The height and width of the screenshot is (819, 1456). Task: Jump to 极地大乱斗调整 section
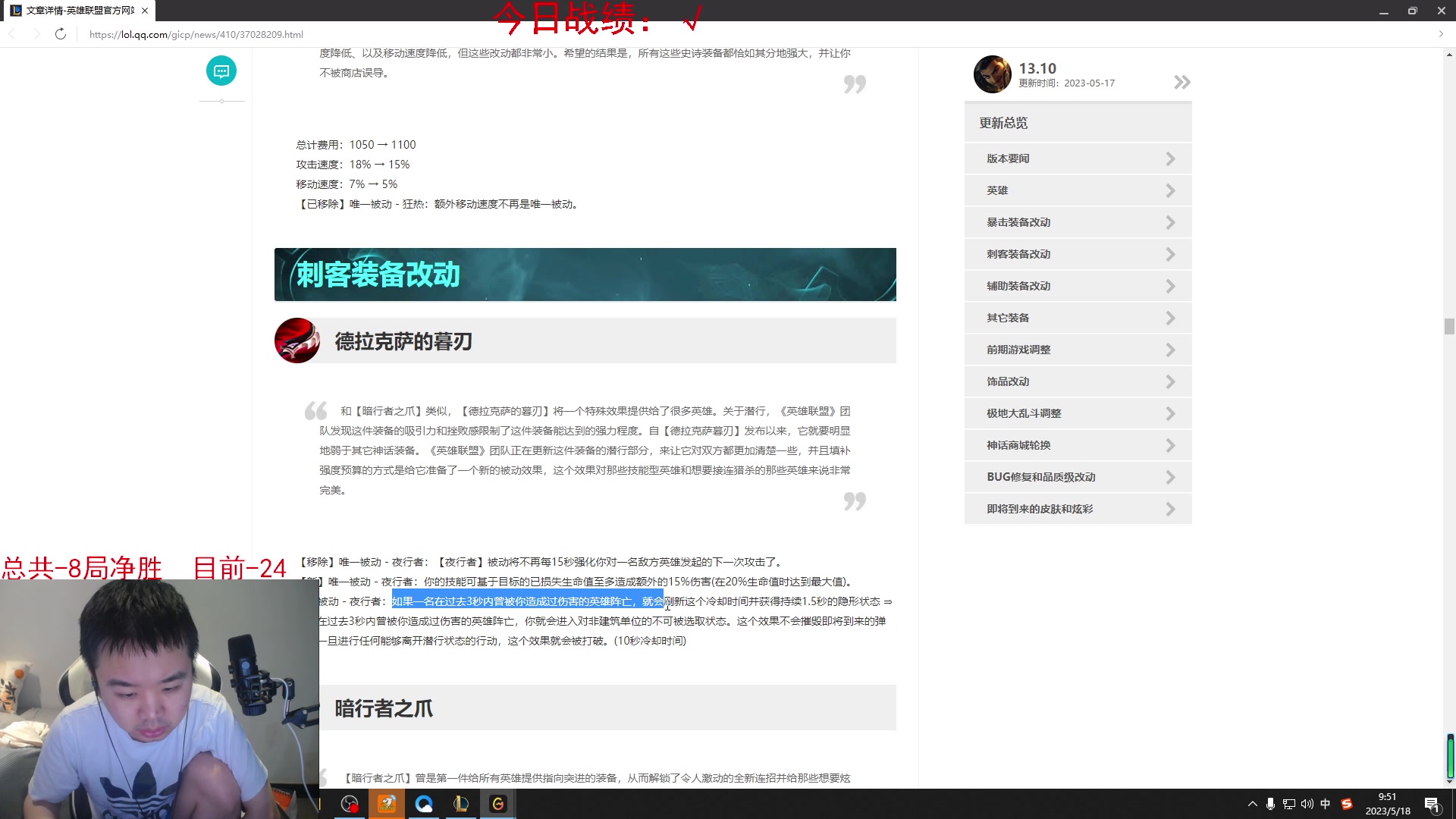[x=1078, y=413]
